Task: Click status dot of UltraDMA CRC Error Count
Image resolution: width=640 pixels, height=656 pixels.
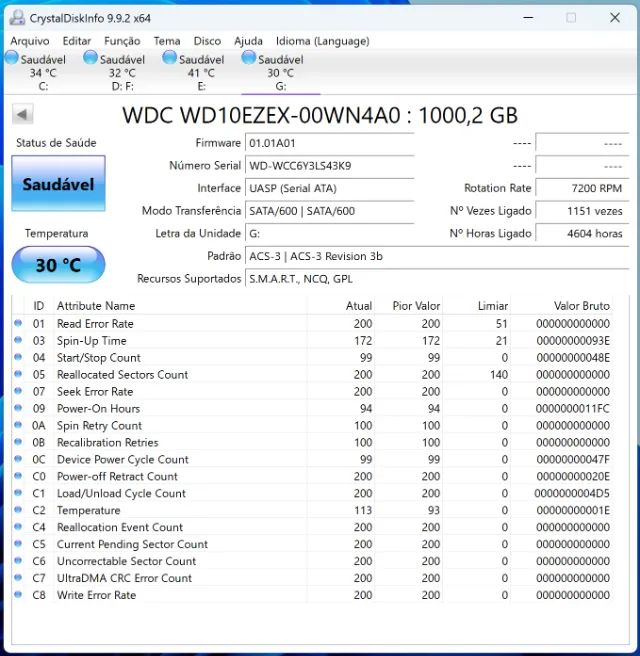Action: pyautogui.click(x=18, y=577)
